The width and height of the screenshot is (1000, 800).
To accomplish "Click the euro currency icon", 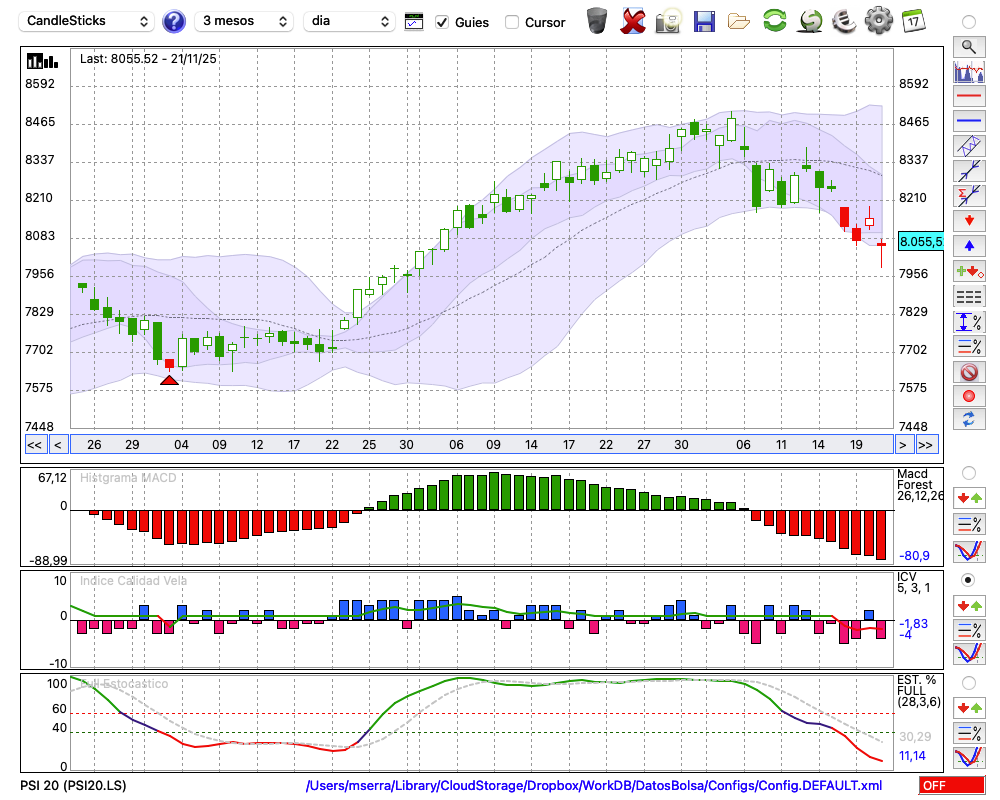I will [x=844, y=21].
